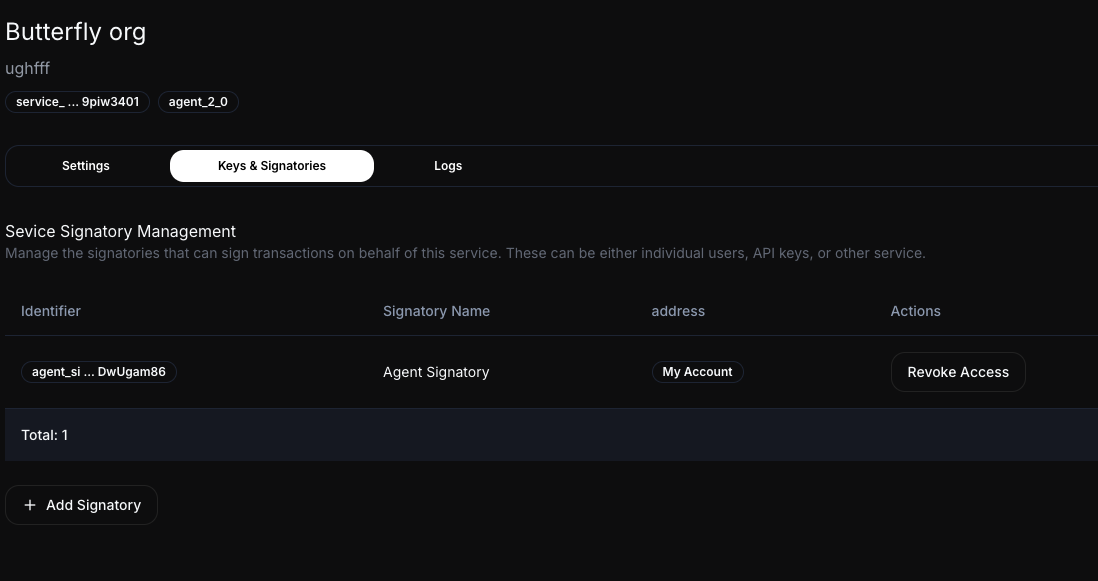Click the Signatory Name column header

click(x=436, y=311)
